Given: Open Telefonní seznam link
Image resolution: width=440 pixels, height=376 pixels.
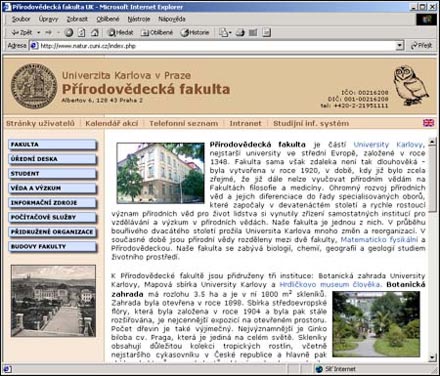Looking at the screenshot, I should (x=184, y=123).
